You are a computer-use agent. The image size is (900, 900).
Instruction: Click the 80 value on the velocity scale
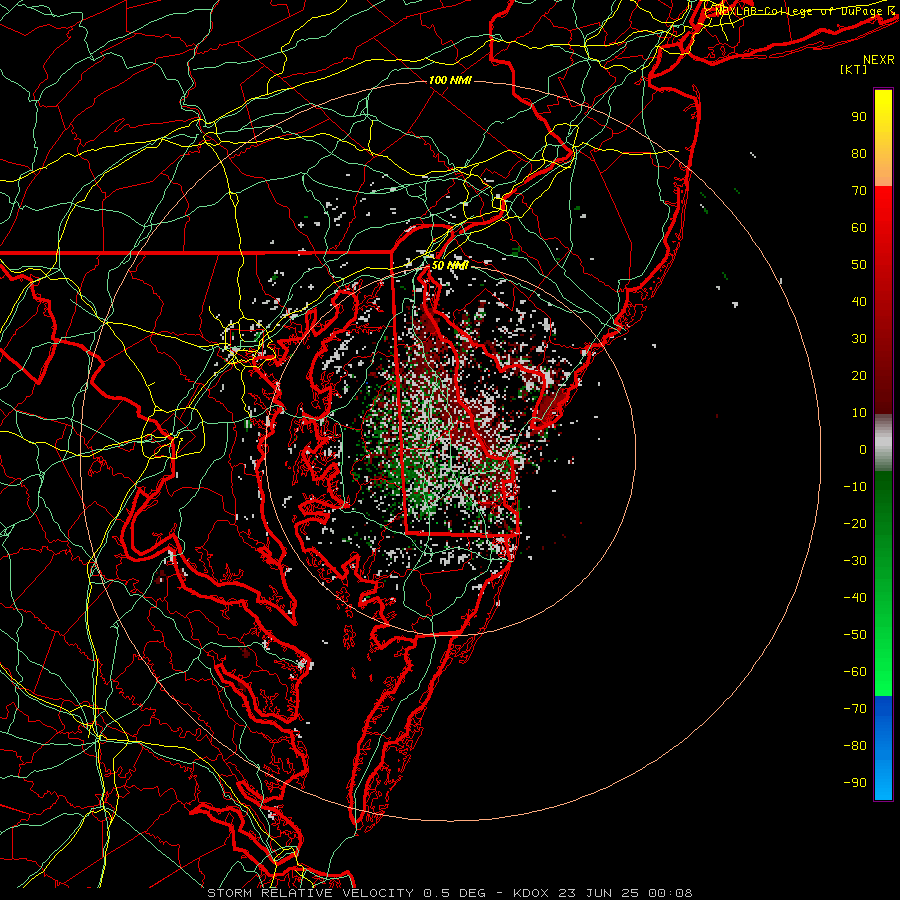pos(859,154)
